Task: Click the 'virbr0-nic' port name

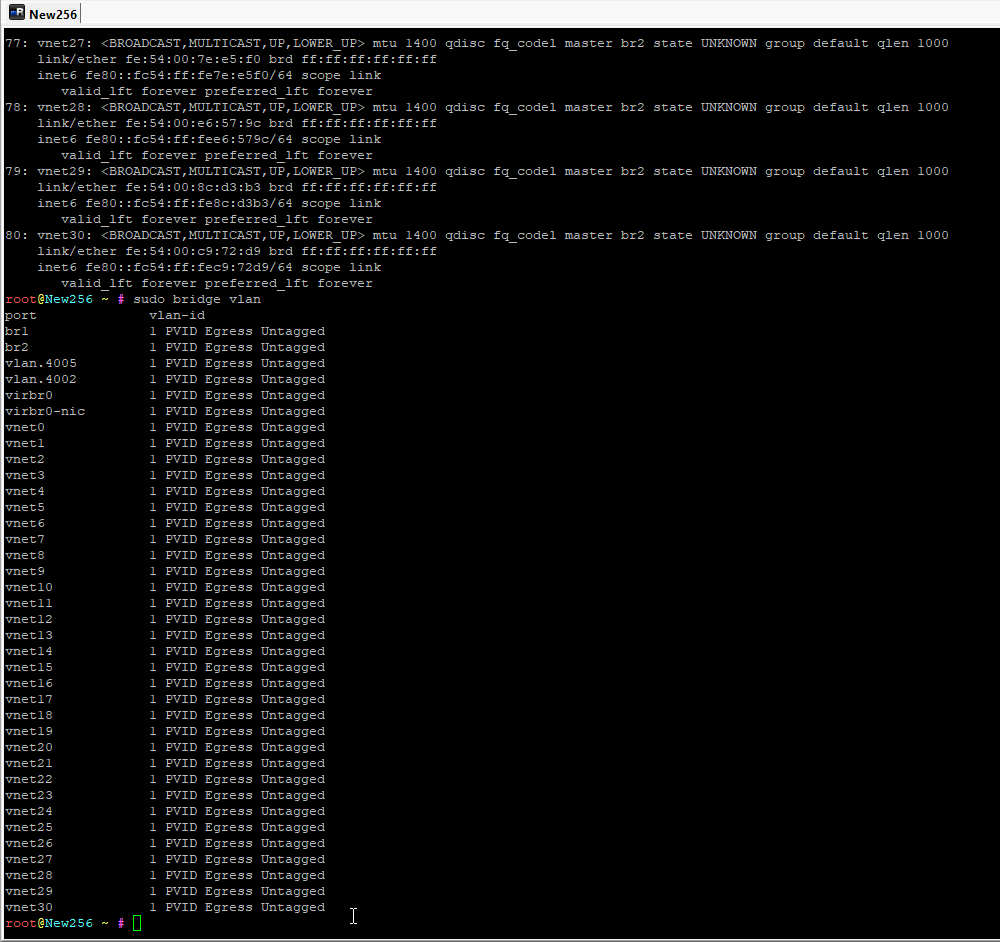Action: coord(45,411)
